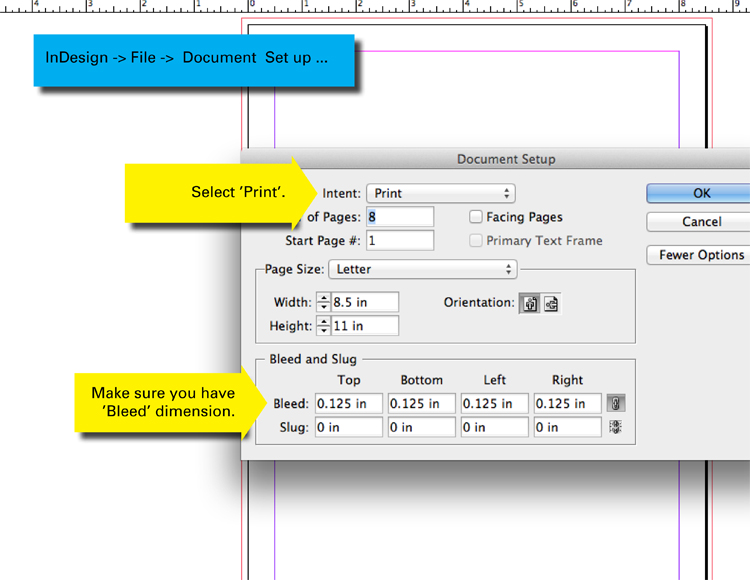The width and height of the screenshot is (750, 580).
Task: Click the Bleed Left field
Action: 495,404
